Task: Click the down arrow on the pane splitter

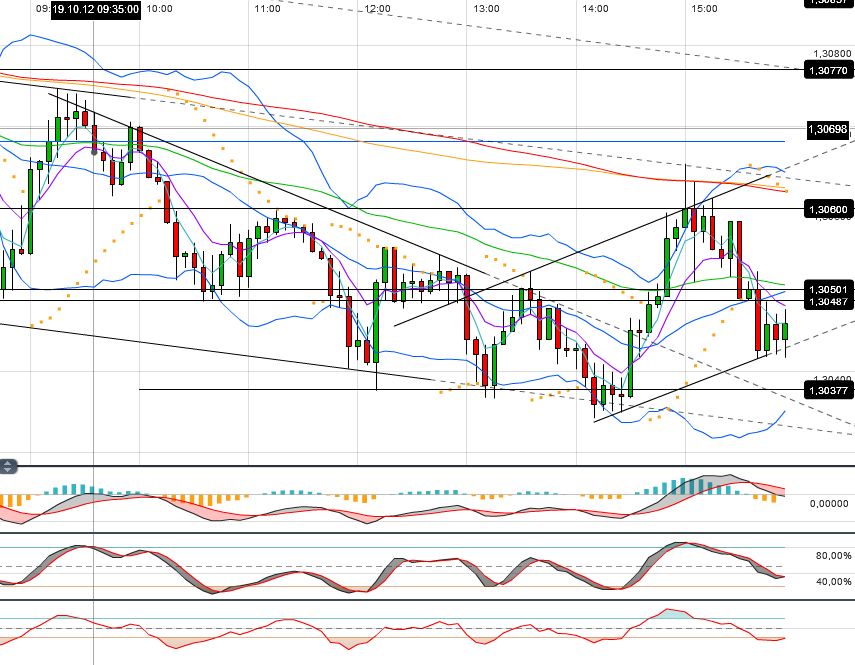Action: click(7, 469)
